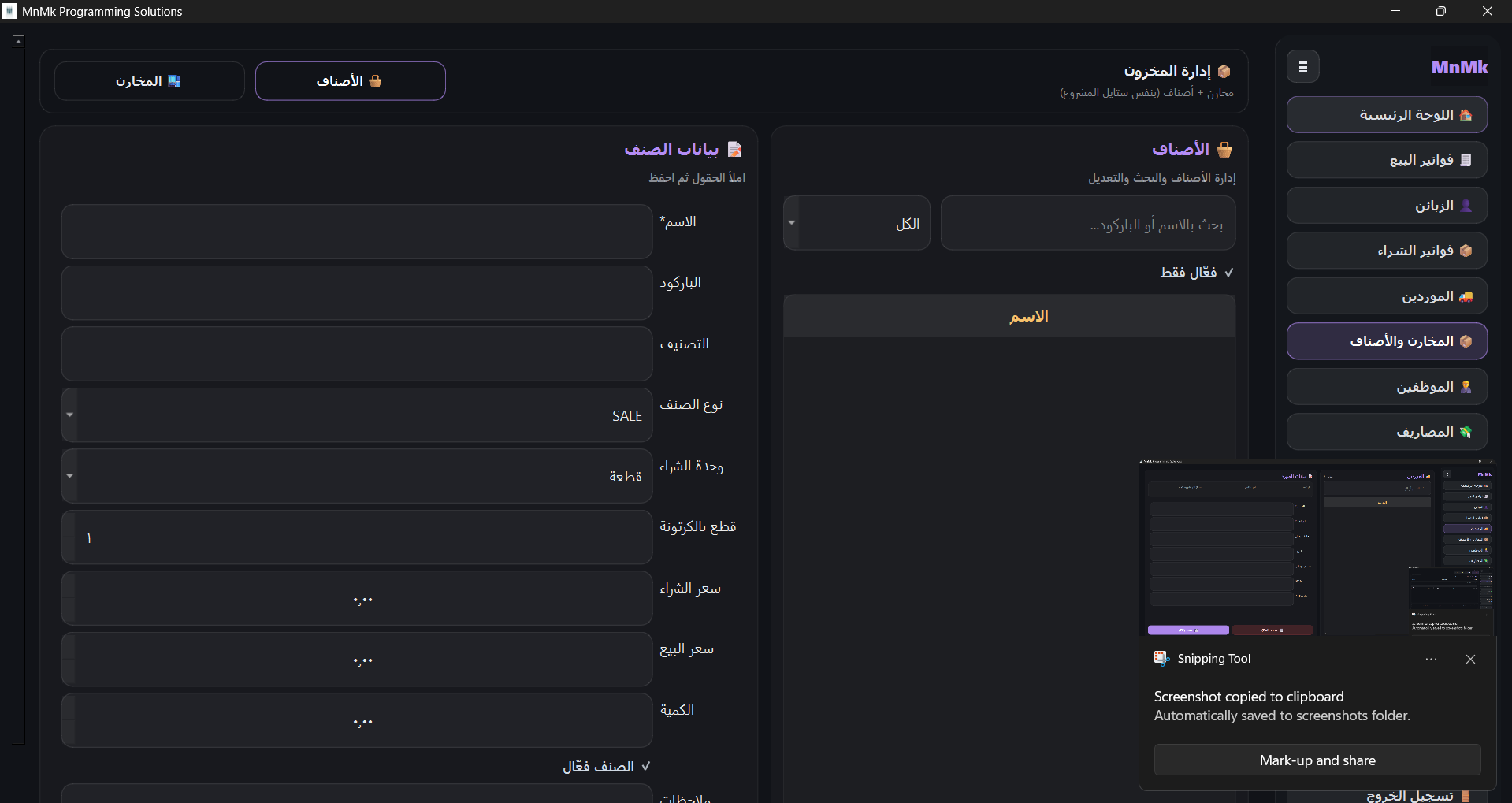Click the Snipping Tool screenshot preview thumbnail

tap(1317, 548)
